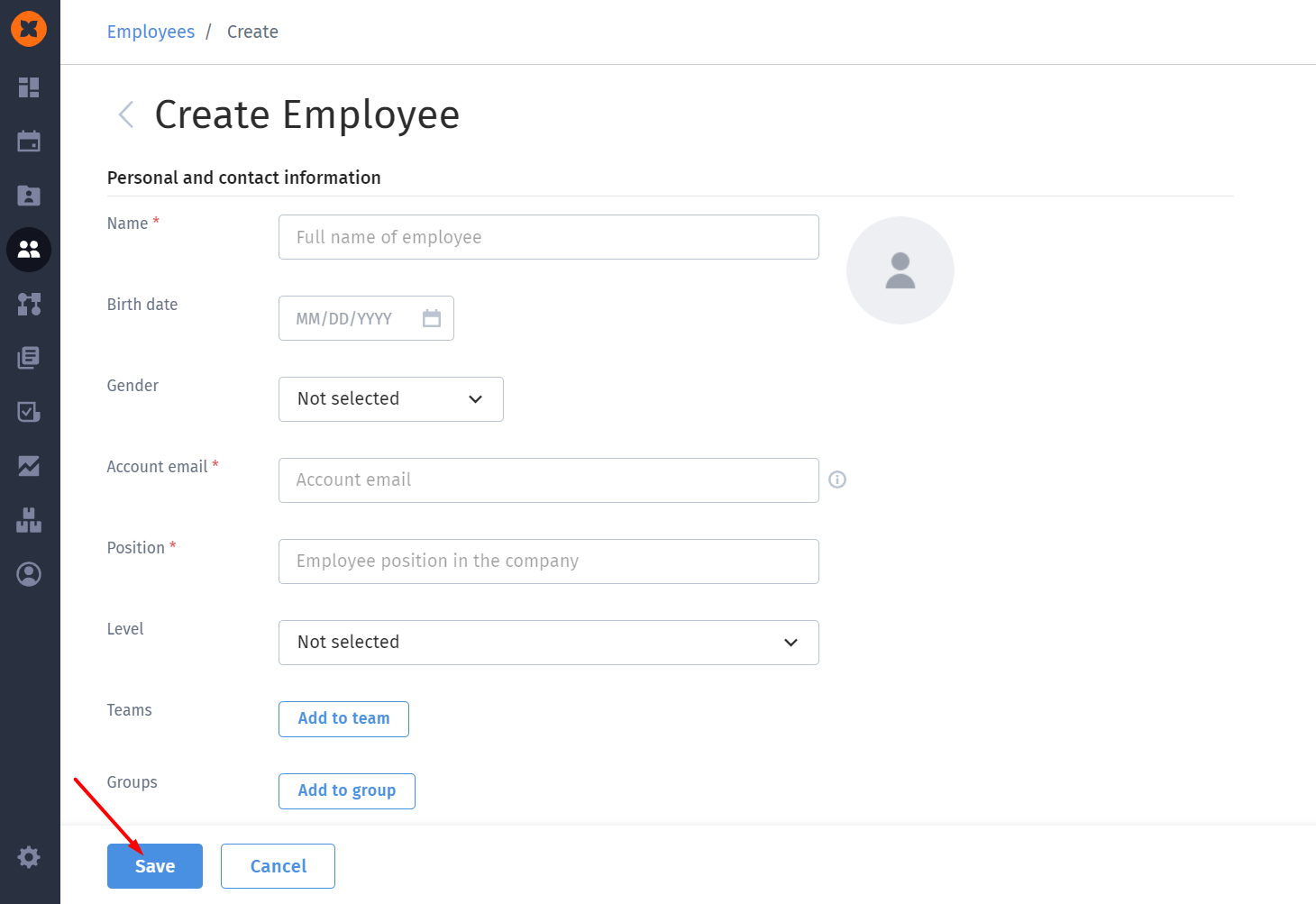Click the Add to team button

[343, 718]
